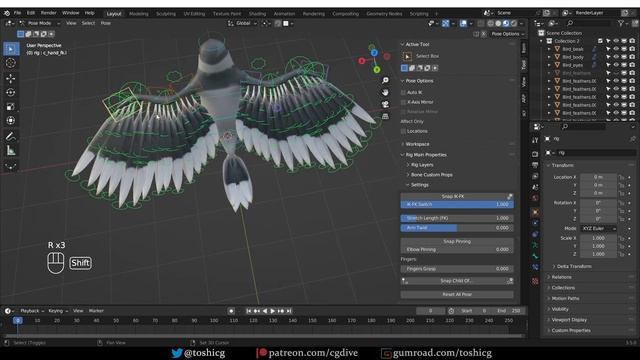
Task: Toggle overlays button in viewport header
Action: pyautogui.click(x=463, y=23)
